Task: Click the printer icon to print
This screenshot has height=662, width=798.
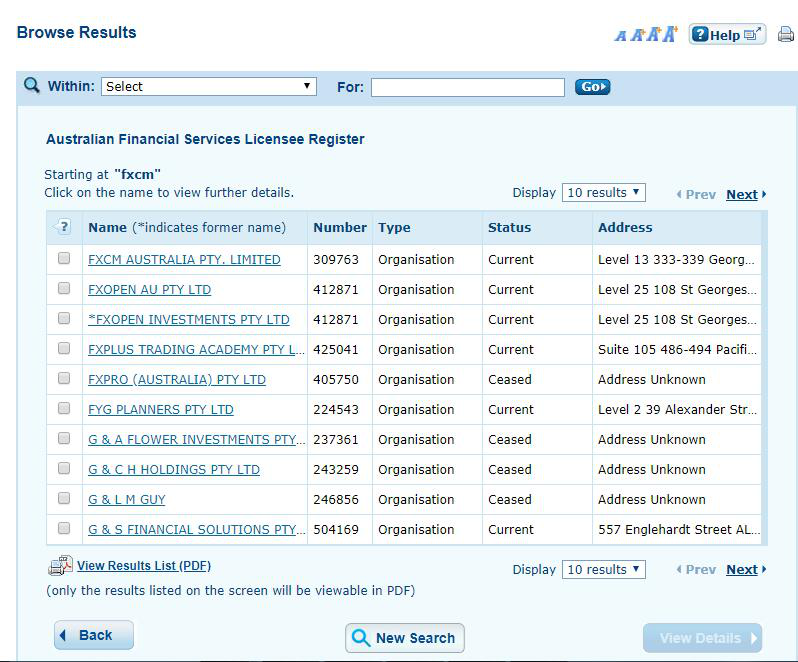Action: 786,35
